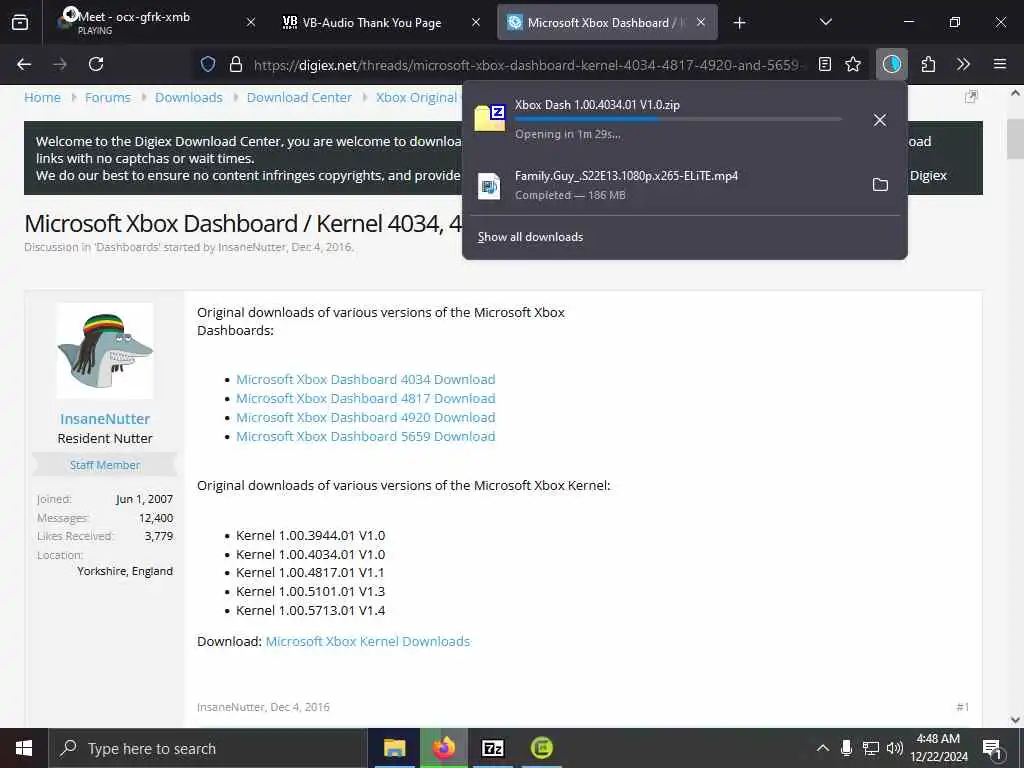Reload the current page
The image size is (1024, 768).
pos(96,64)
